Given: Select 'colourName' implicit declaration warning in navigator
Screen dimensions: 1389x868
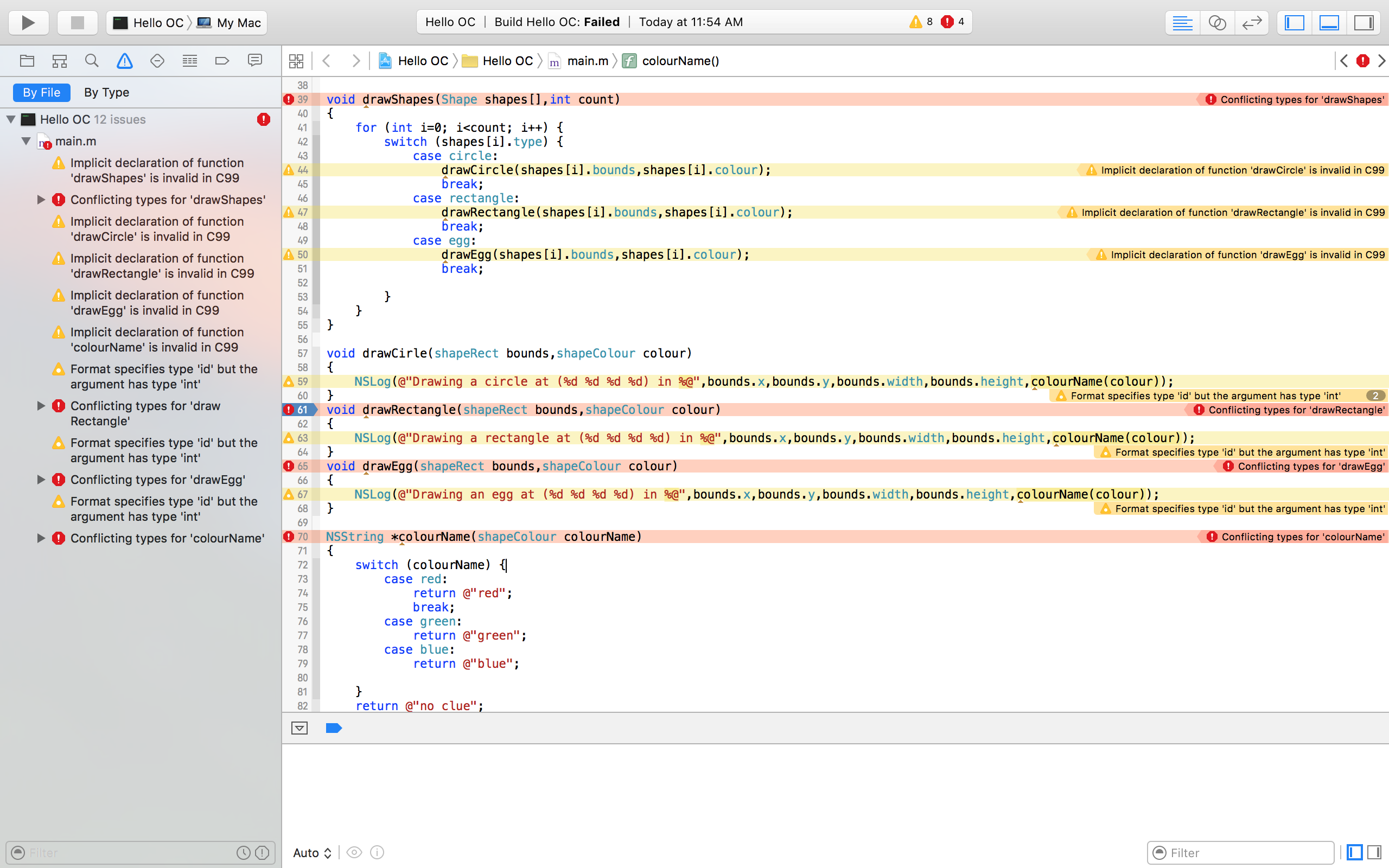Looking at the screenshot, I should (157, 339).
